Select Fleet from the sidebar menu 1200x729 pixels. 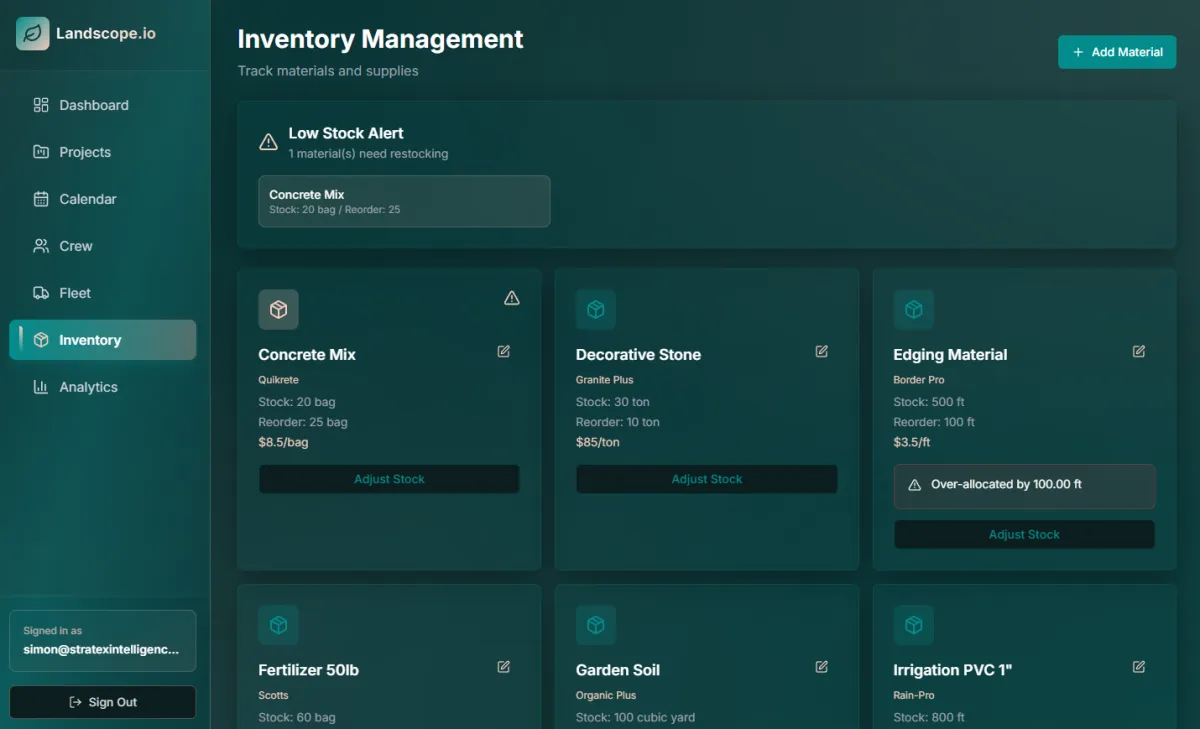click(74, 293)
